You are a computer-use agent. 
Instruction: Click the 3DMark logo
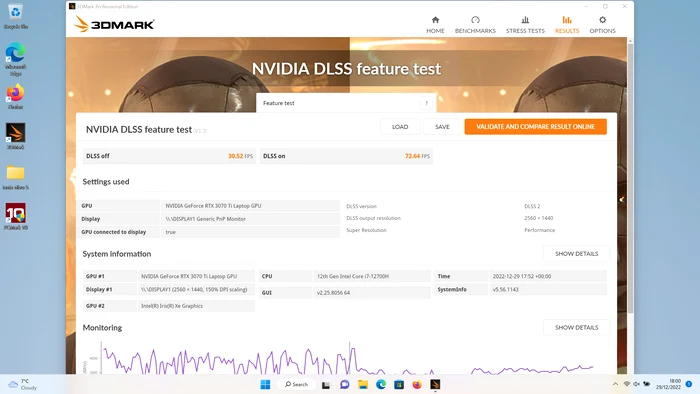114,24
